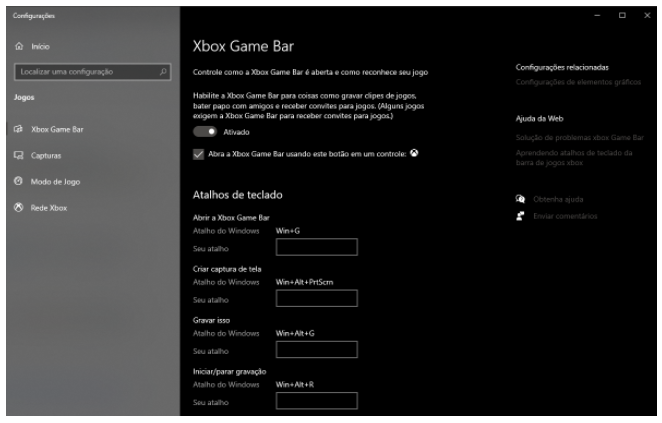
Task: Click the Xbox logo controller button icon
Action: [x=414, y=153]
